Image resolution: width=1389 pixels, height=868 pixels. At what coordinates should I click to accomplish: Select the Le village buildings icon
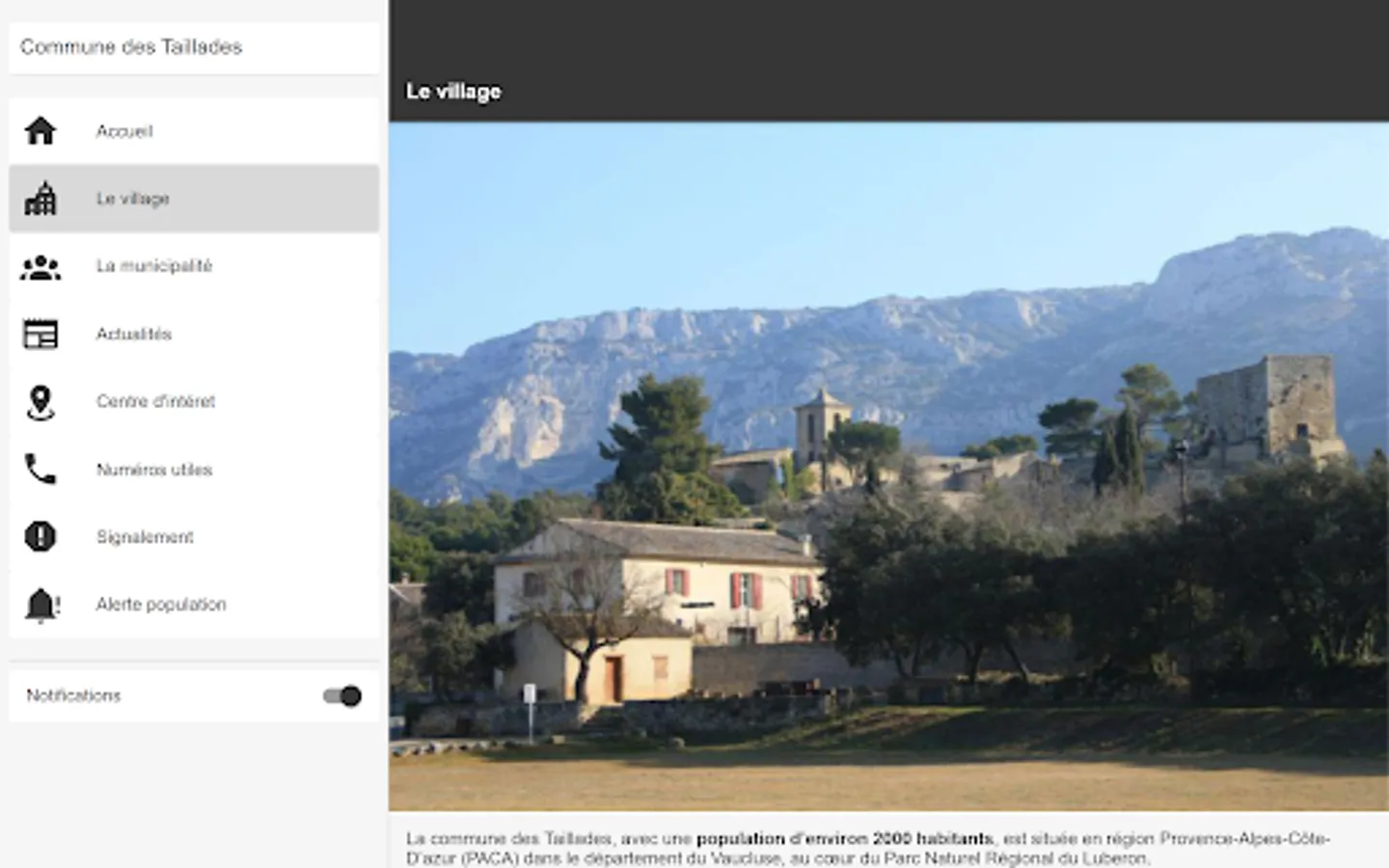click(41, 199)
